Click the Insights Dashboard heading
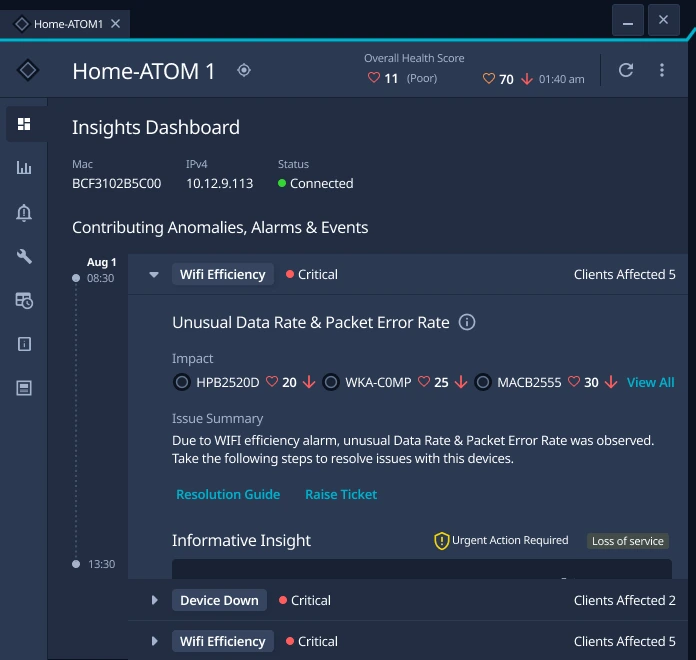The width and height of the screenshot is (696, 660). click(156, 127)
